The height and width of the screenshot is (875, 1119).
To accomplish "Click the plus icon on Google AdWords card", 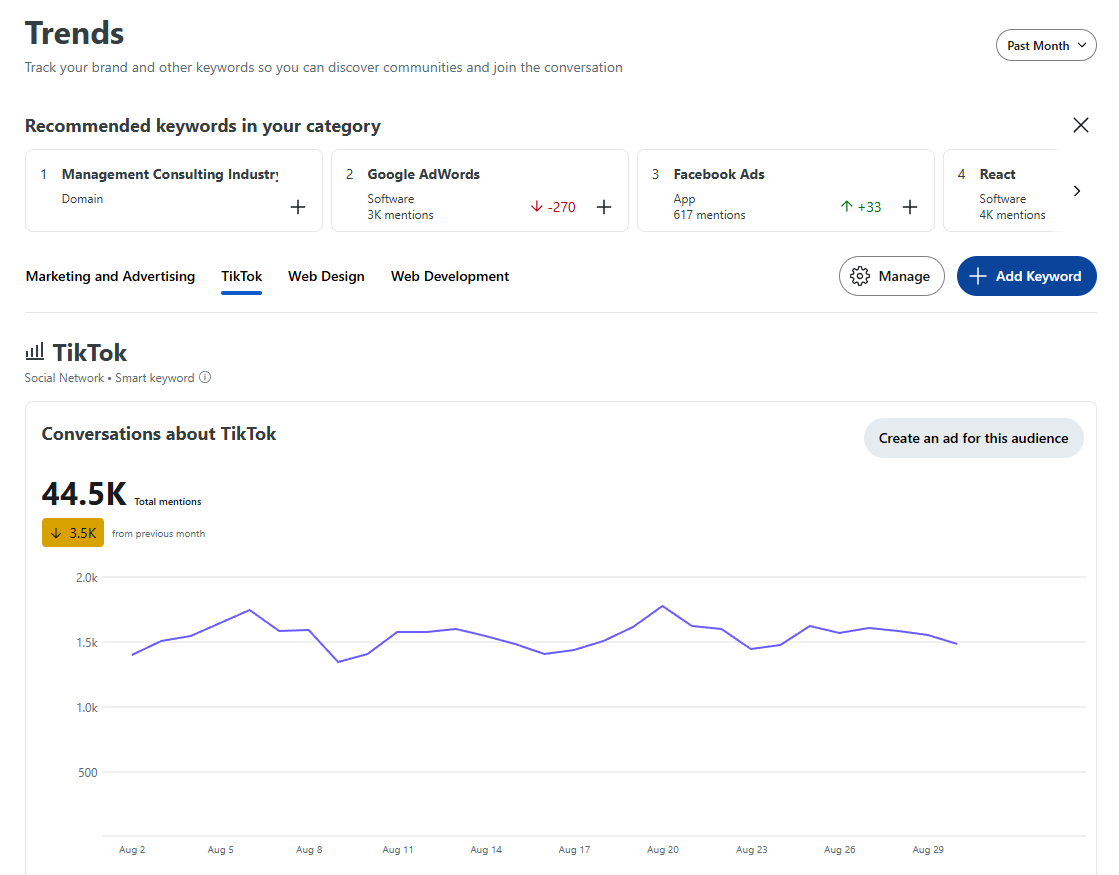I will [604, 207].
